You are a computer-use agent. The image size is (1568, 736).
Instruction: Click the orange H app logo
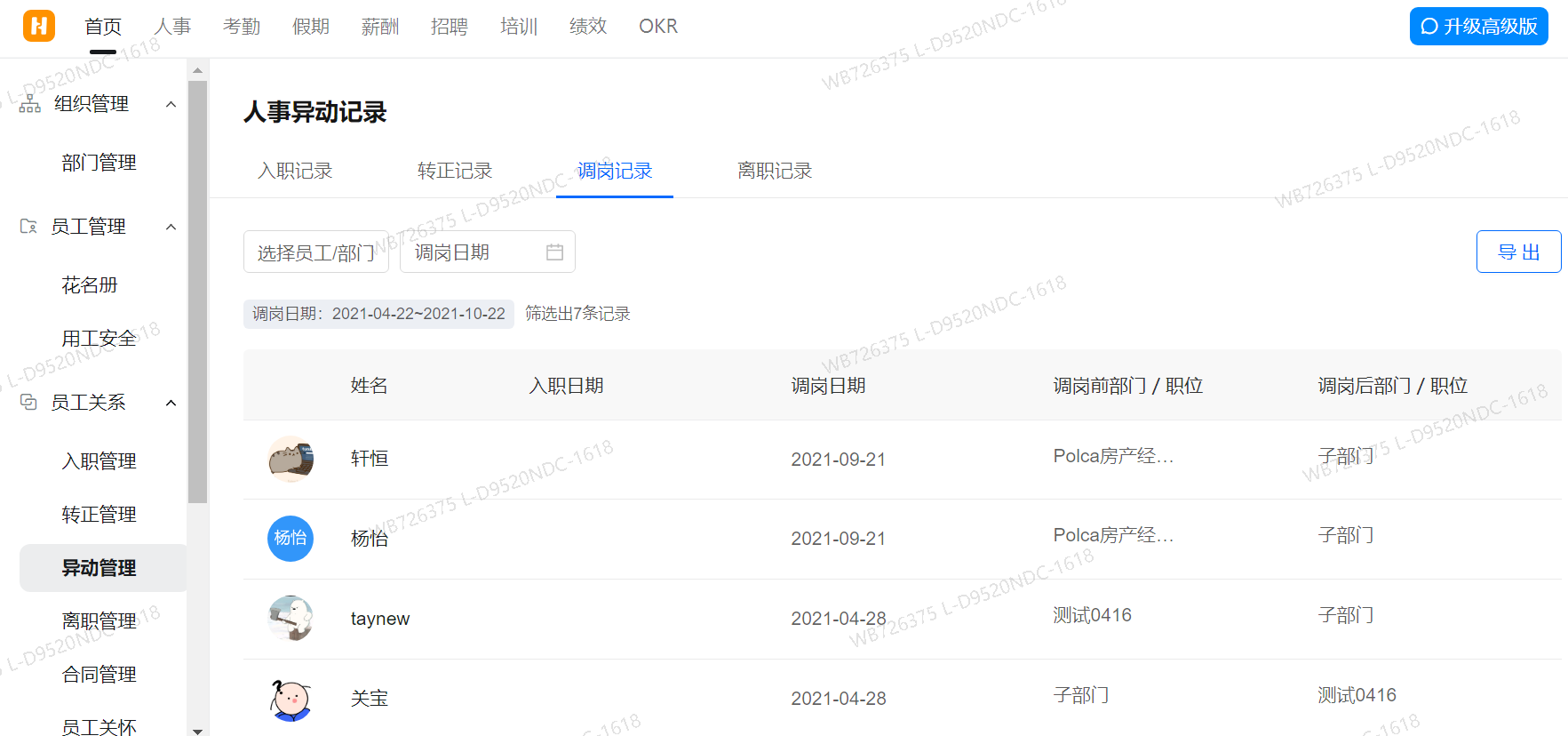point(39,26)
